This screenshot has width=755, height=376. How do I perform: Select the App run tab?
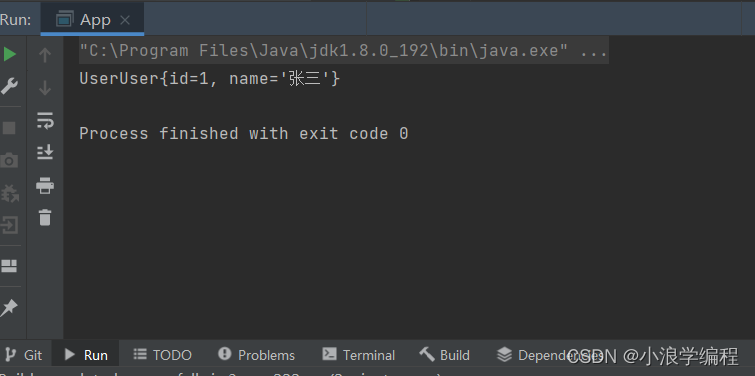pyautogui.click(x=92, y=20)
